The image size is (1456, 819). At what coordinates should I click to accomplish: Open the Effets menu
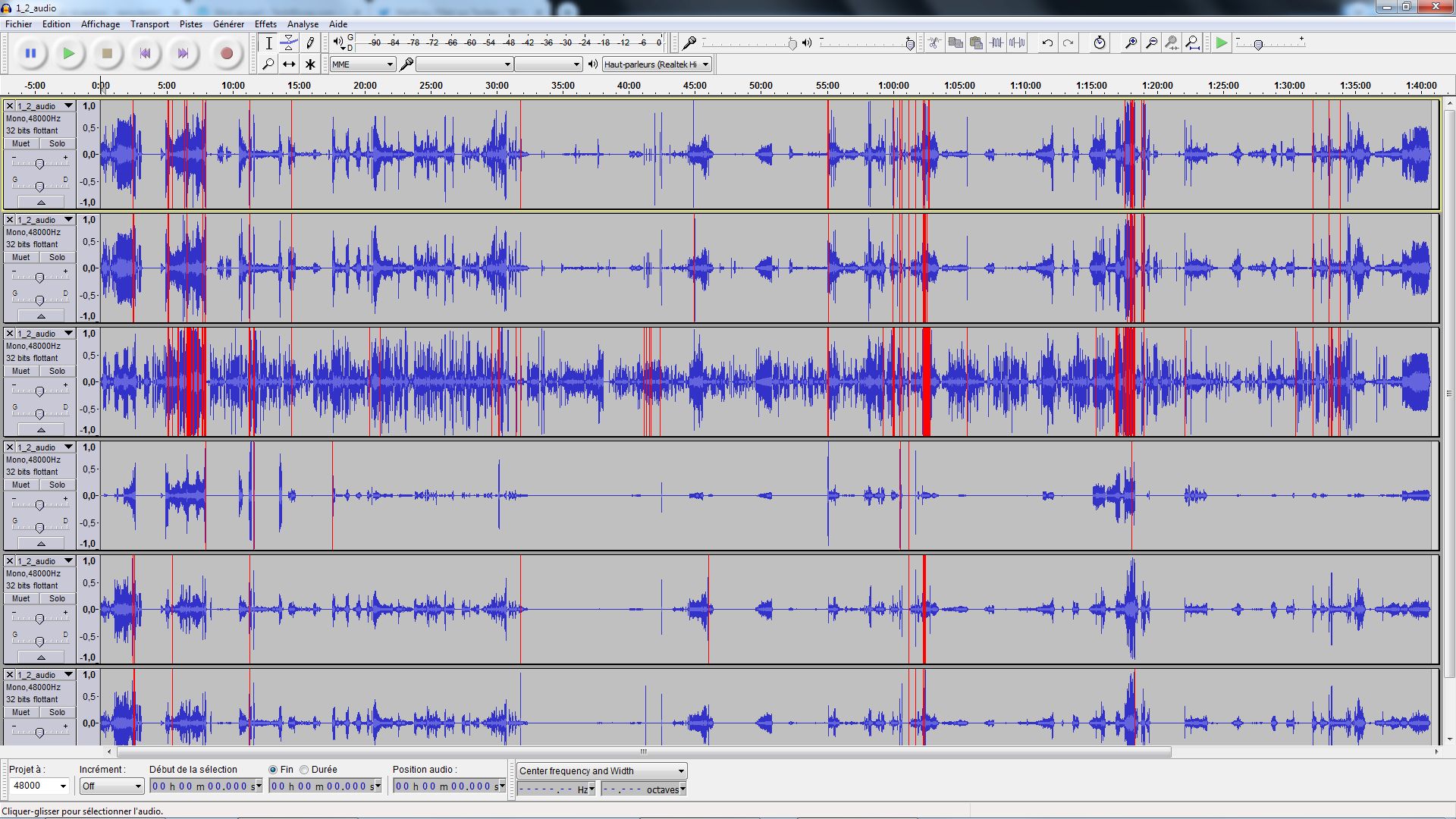click(265, 24)
